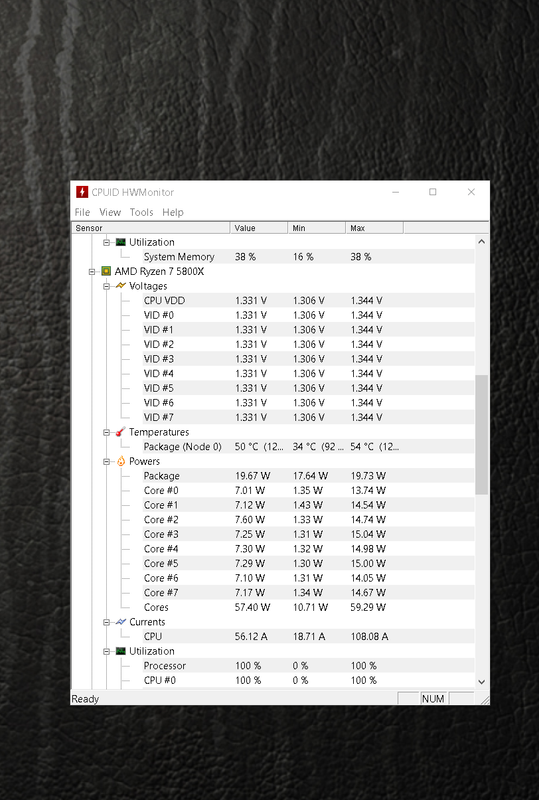Click the 57.40 W Cores value

252,608
